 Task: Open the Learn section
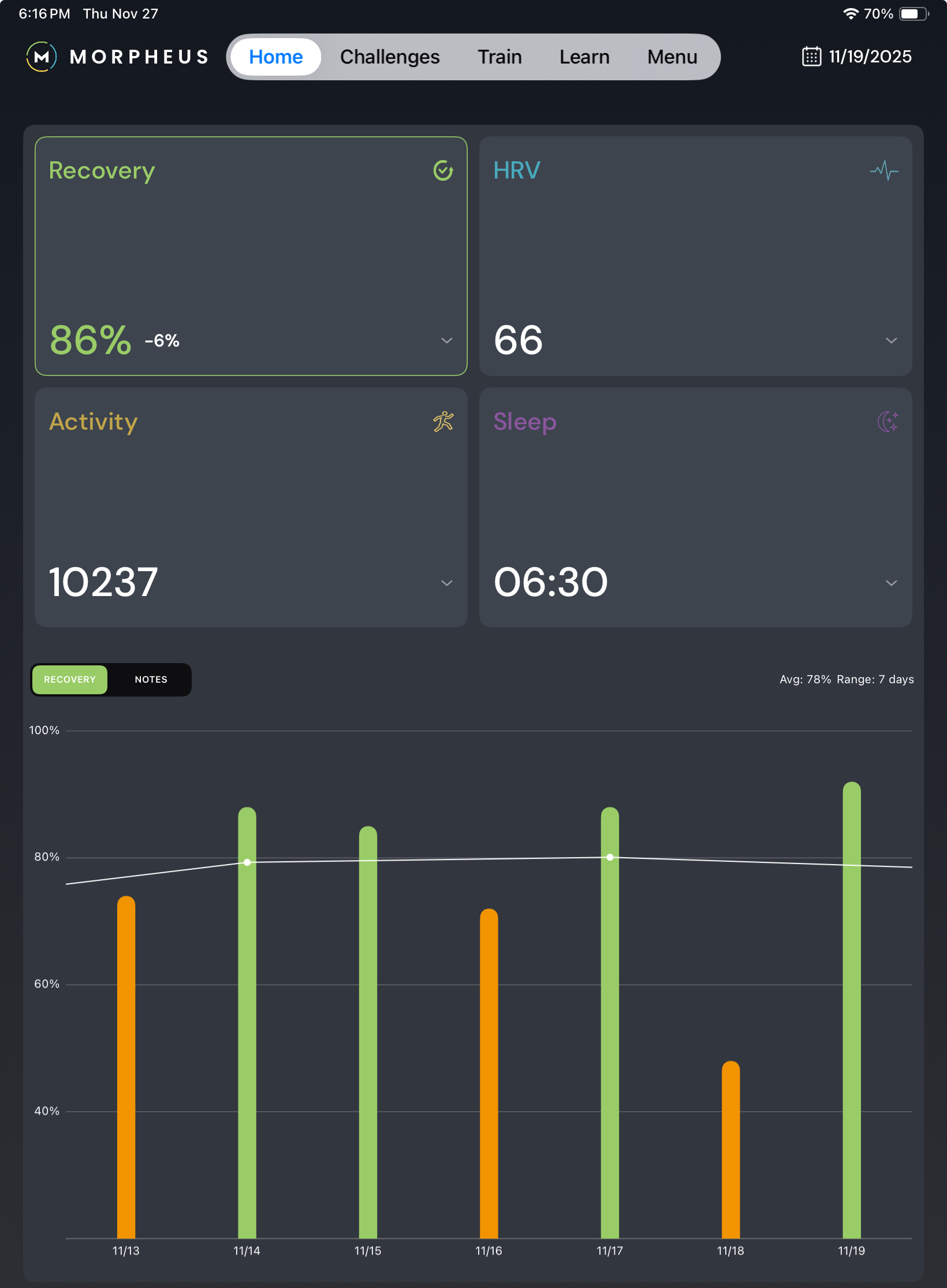[x=584, y=57]
